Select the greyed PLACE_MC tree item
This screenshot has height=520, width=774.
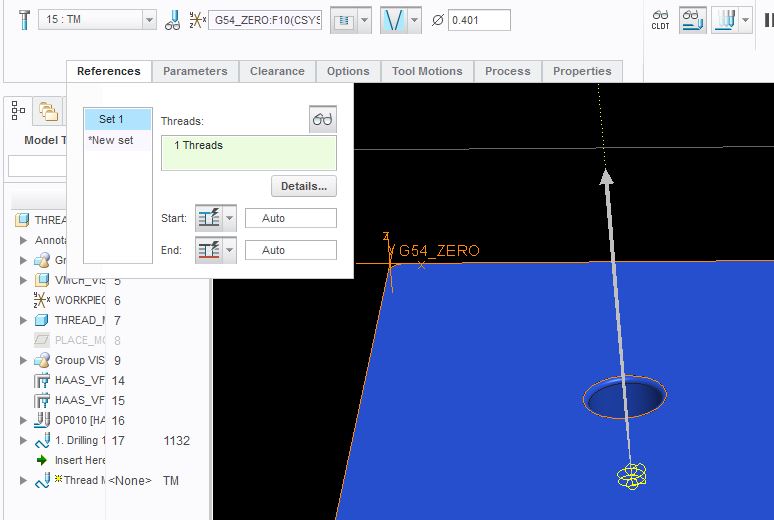[x=69, y=340]
